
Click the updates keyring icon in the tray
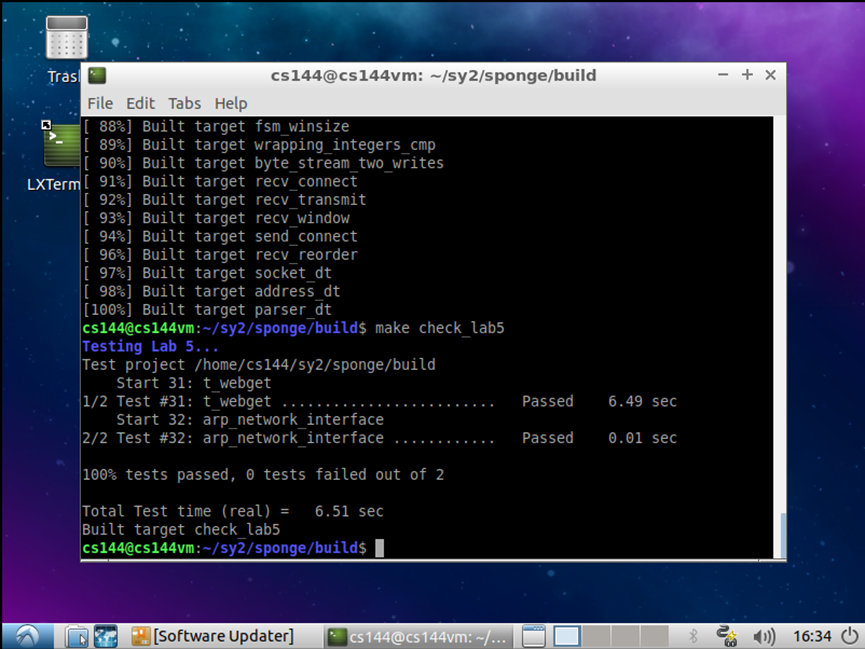[x=726, y=636]
